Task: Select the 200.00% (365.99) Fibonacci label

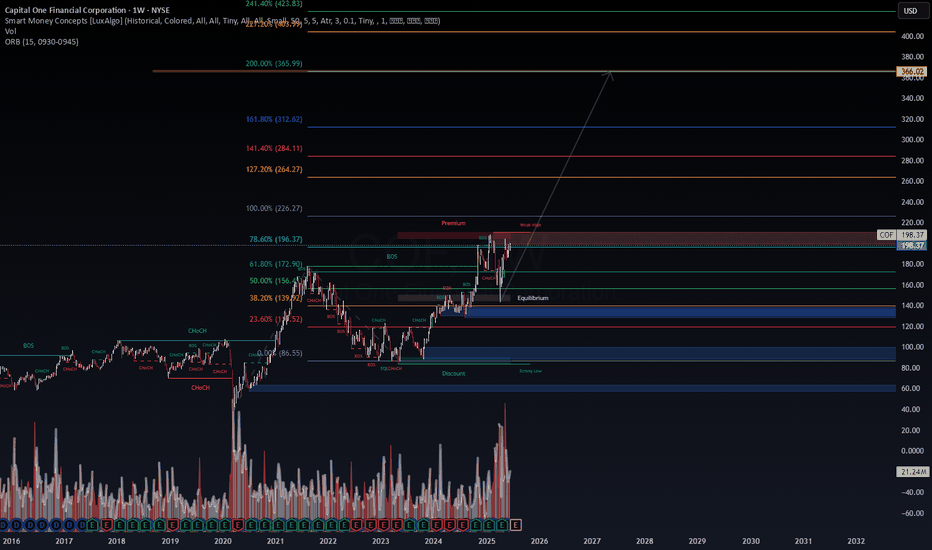Action: click(x=274, y=64)
